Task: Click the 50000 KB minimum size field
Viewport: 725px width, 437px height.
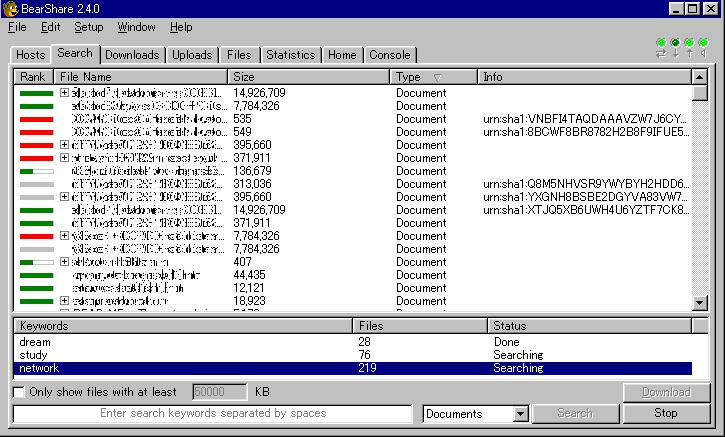Action: point(219,392)
